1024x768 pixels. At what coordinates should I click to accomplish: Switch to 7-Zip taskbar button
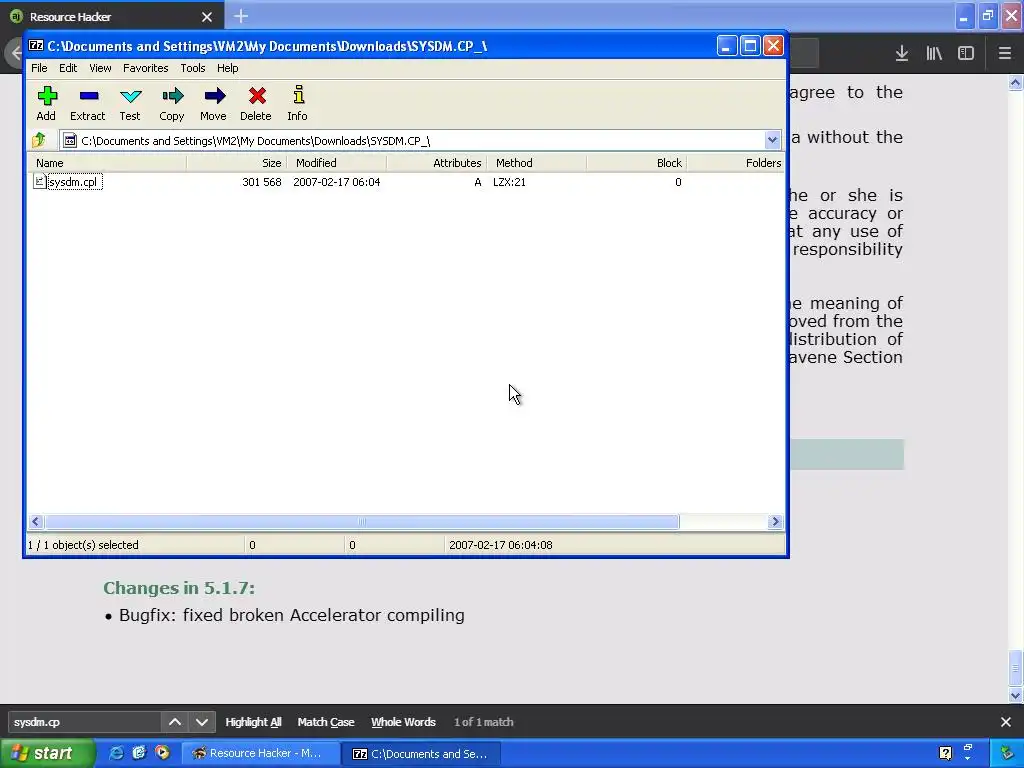pos(421,754)
